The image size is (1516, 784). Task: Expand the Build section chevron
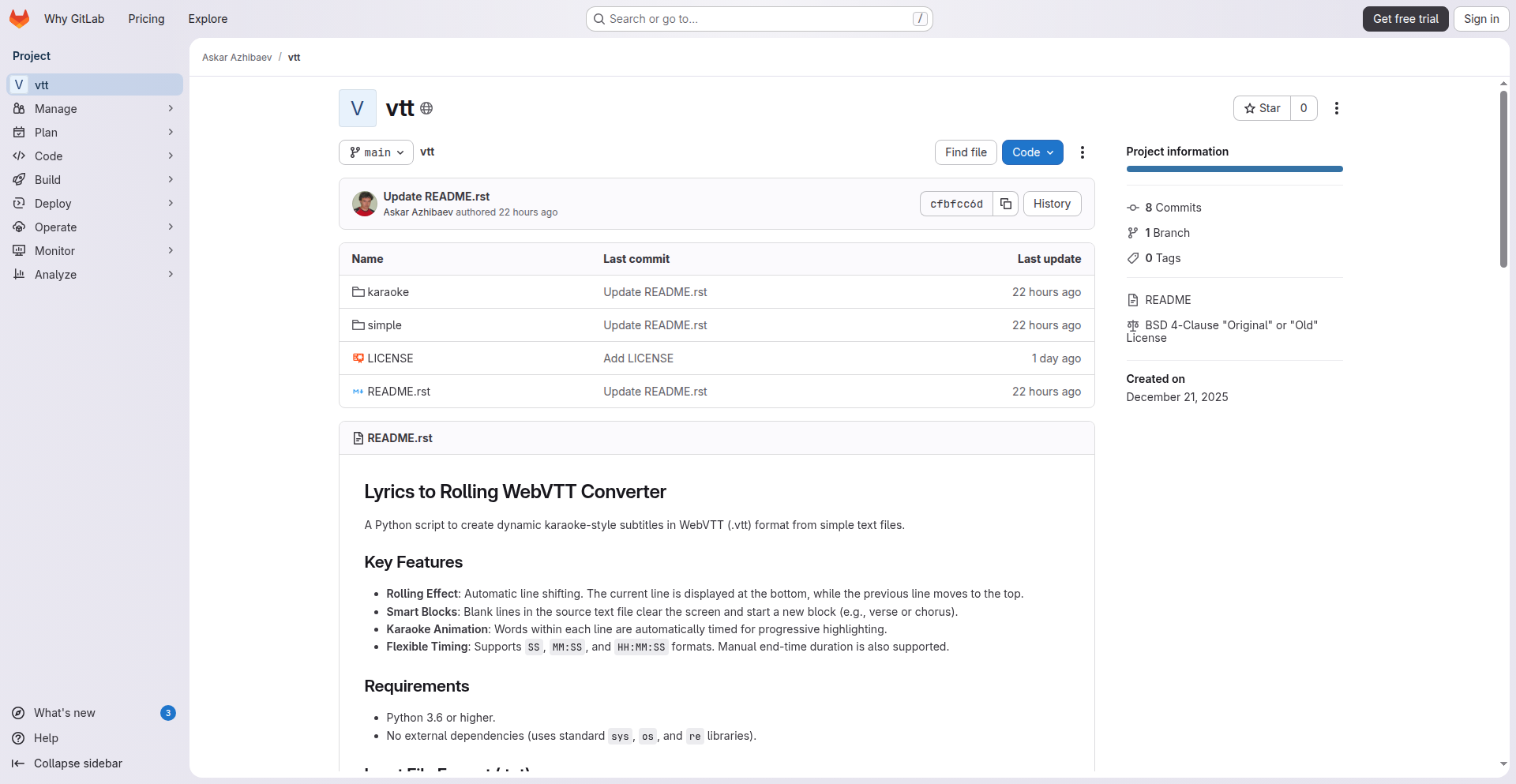point(171,179)
